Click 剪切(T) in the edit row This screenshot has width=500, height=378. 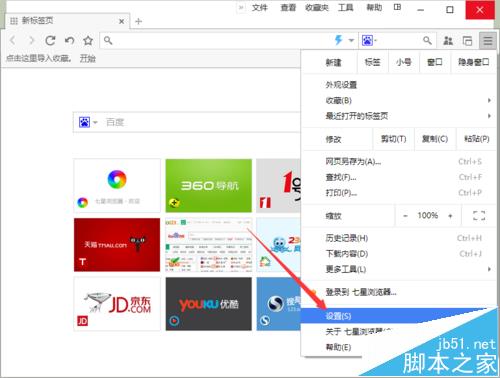[393, 139]
